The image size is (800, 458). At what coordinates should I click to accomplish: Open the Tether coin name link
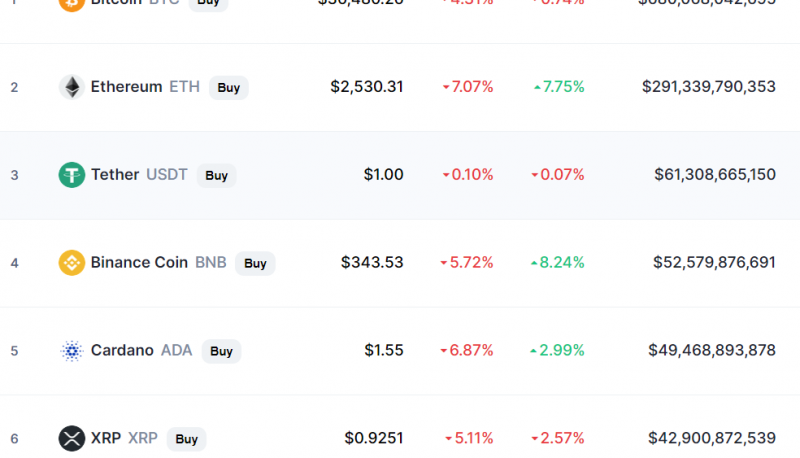click(x=115, y=174)
